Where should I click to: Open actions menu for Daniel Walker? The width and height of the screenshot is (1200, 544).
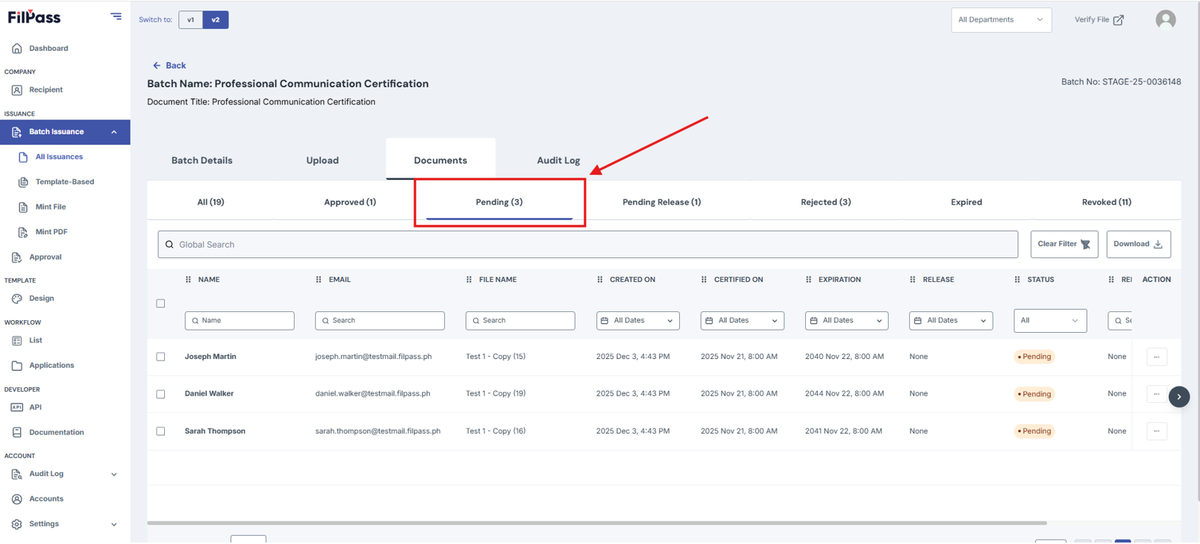[1155, 393]
